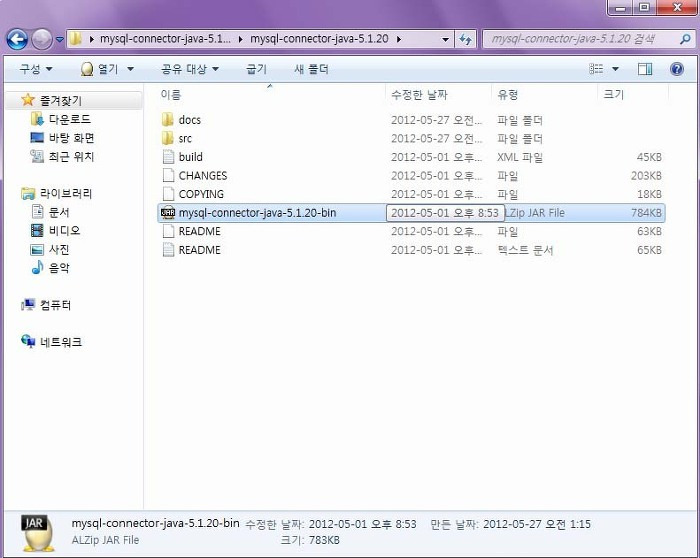The height and width of the screenshot is (558, 700).
Task: Open the 문서 library
Action: (59, 212)
